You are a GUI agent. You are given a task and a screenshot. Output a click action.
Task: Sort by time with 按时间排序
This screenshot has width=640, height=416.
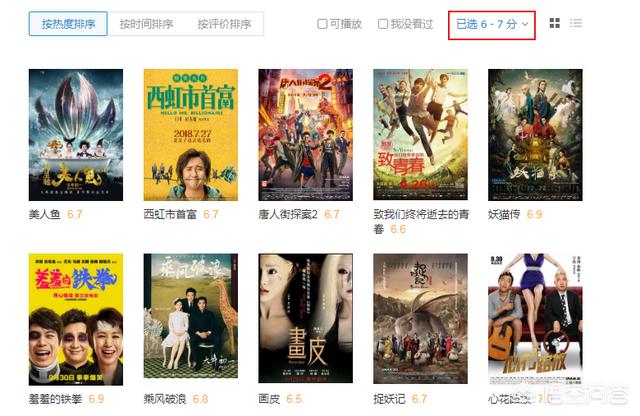pos(146,24)
